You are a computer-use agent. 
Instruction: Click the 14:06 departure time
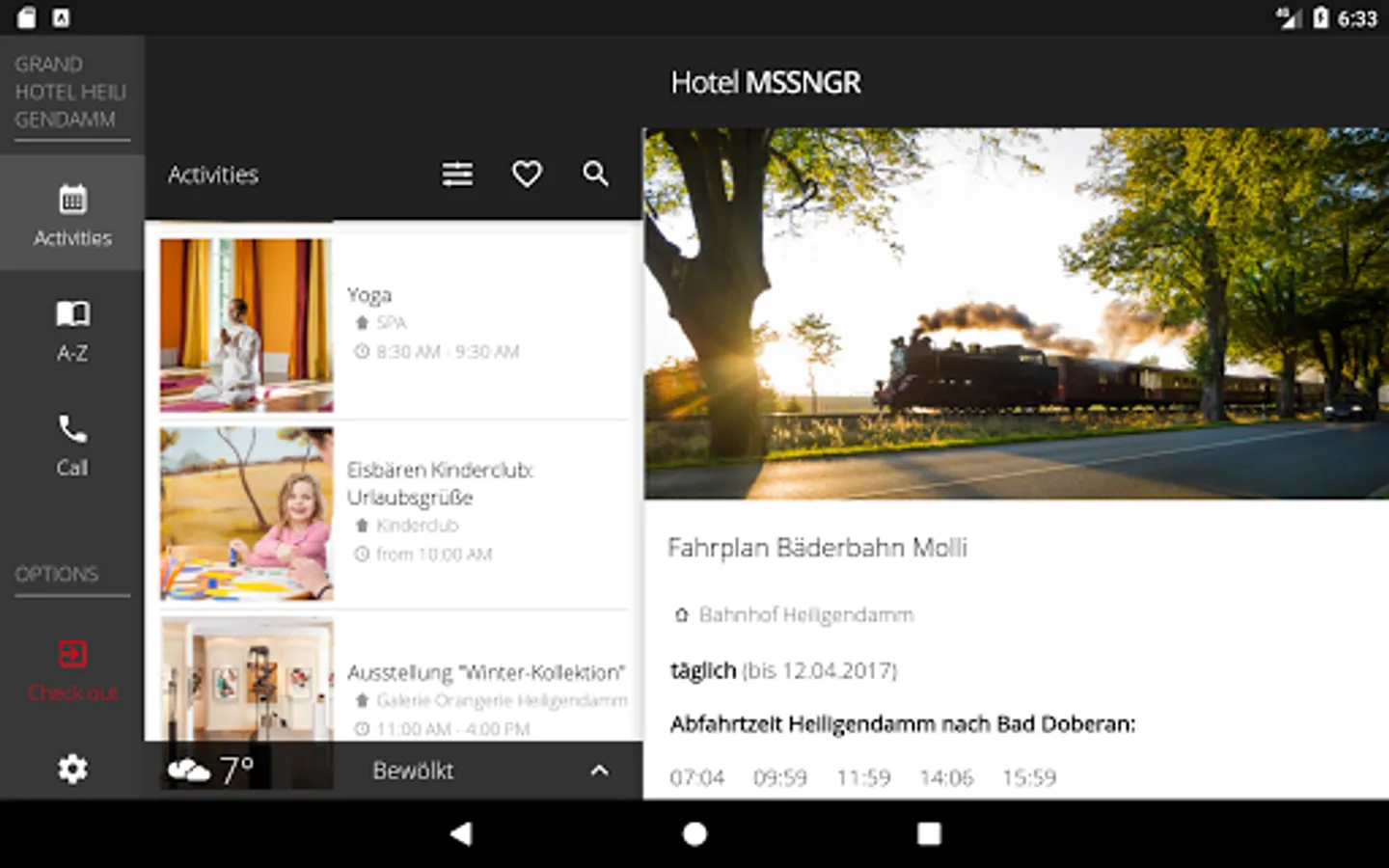[946, 777]
